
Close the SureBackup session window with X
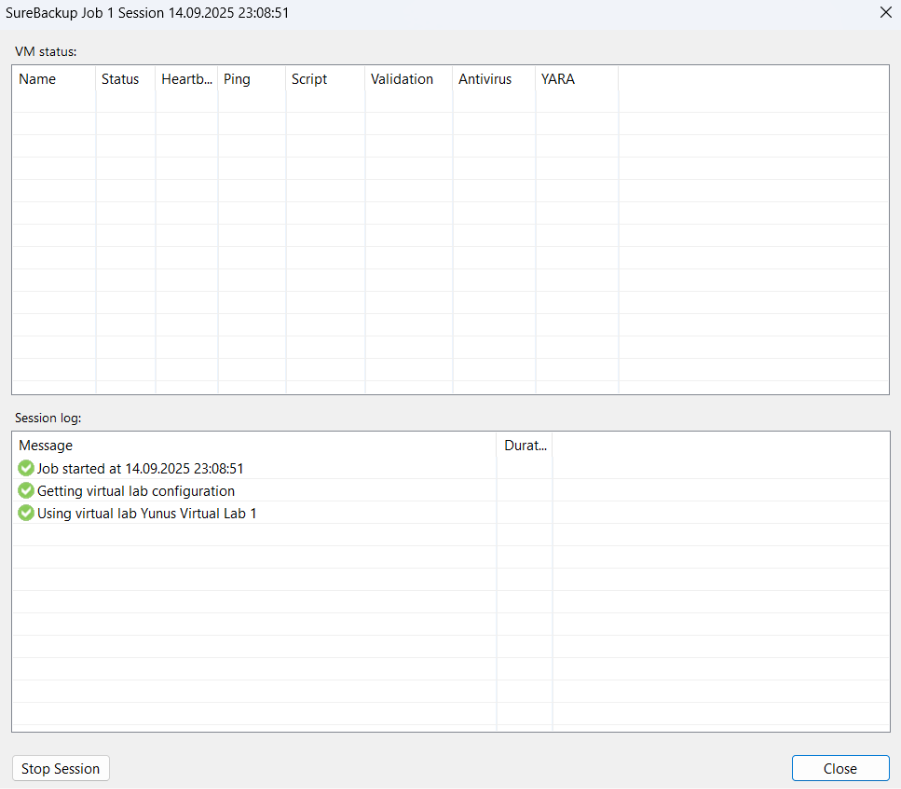coord(884,13)
